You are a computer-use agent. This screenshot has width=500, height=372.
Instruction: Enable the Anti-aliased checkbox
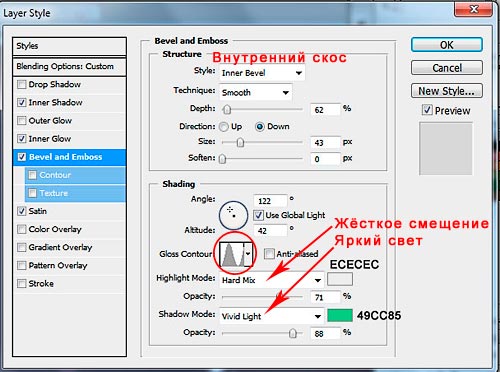269,254
